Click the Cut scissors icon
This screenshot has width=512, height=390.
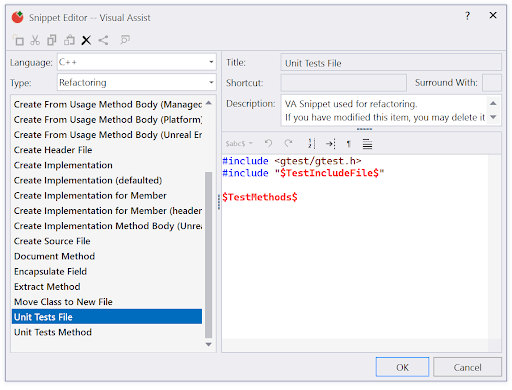[x=35, y=40]
